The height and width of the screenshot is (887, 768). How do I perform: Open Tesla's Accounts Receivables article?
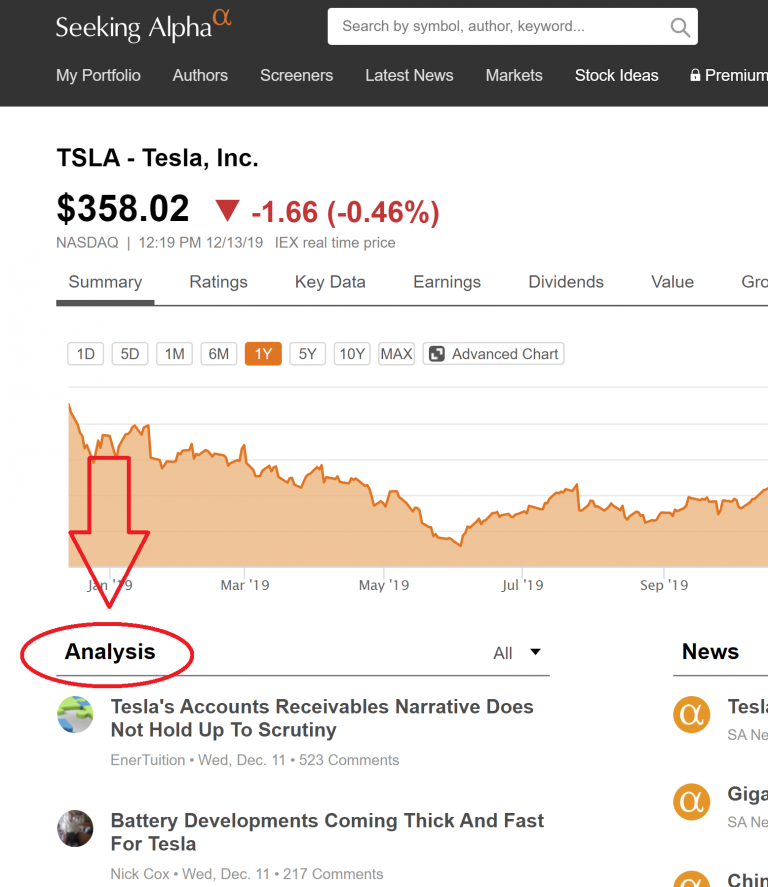(x=322, y=718)
